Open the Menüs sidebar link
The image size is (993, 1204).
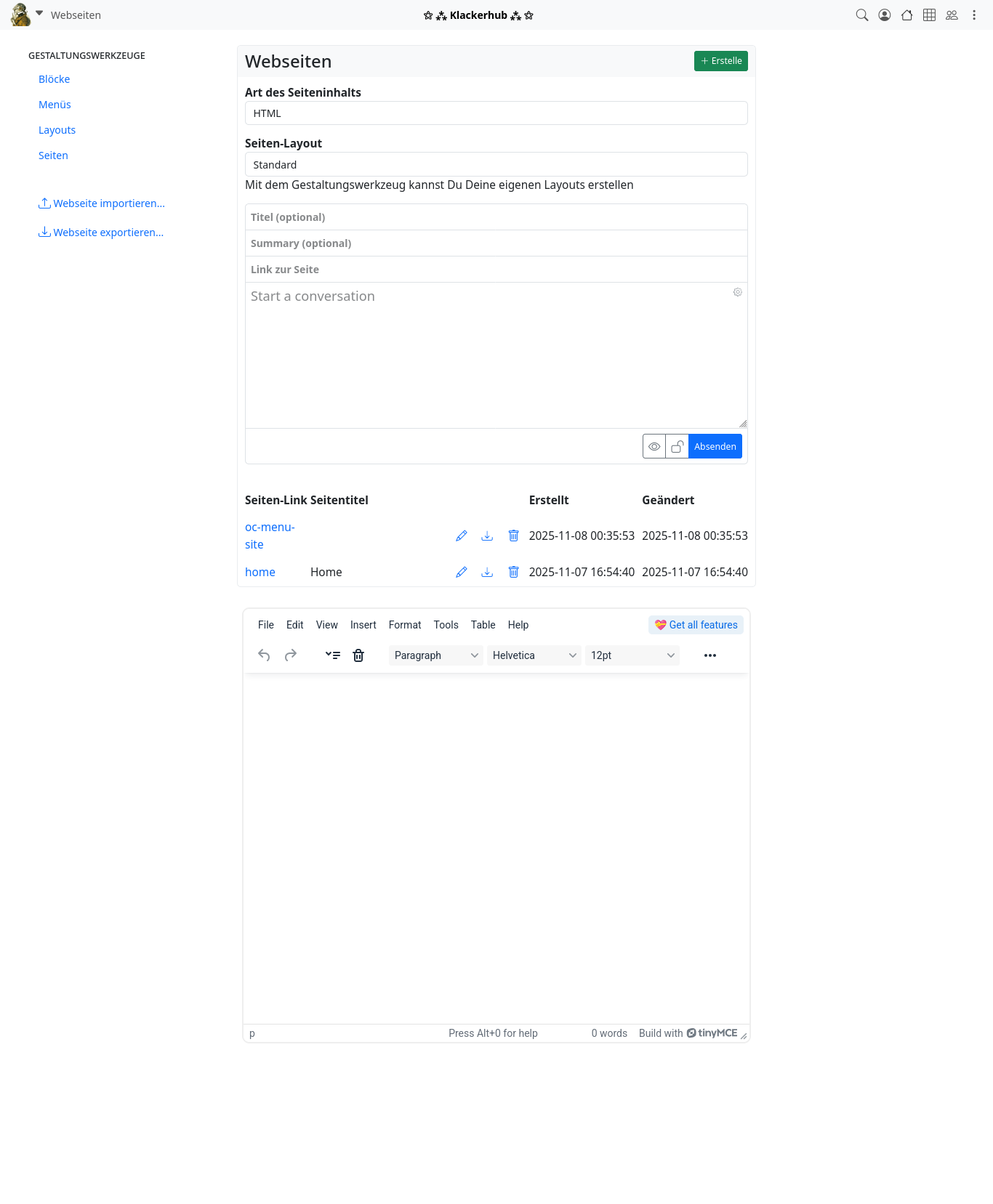pyautogui.click(x=55, y=105)
